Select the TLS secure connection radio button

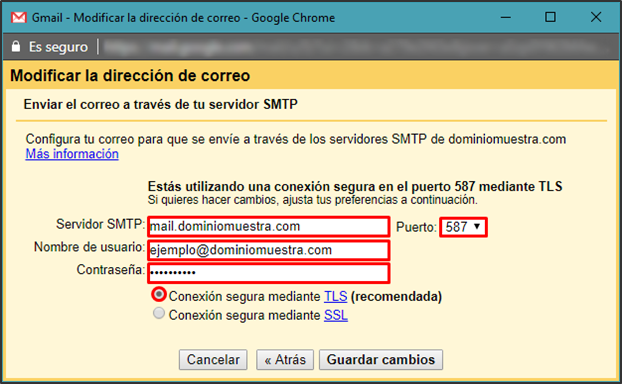[159, 294]
